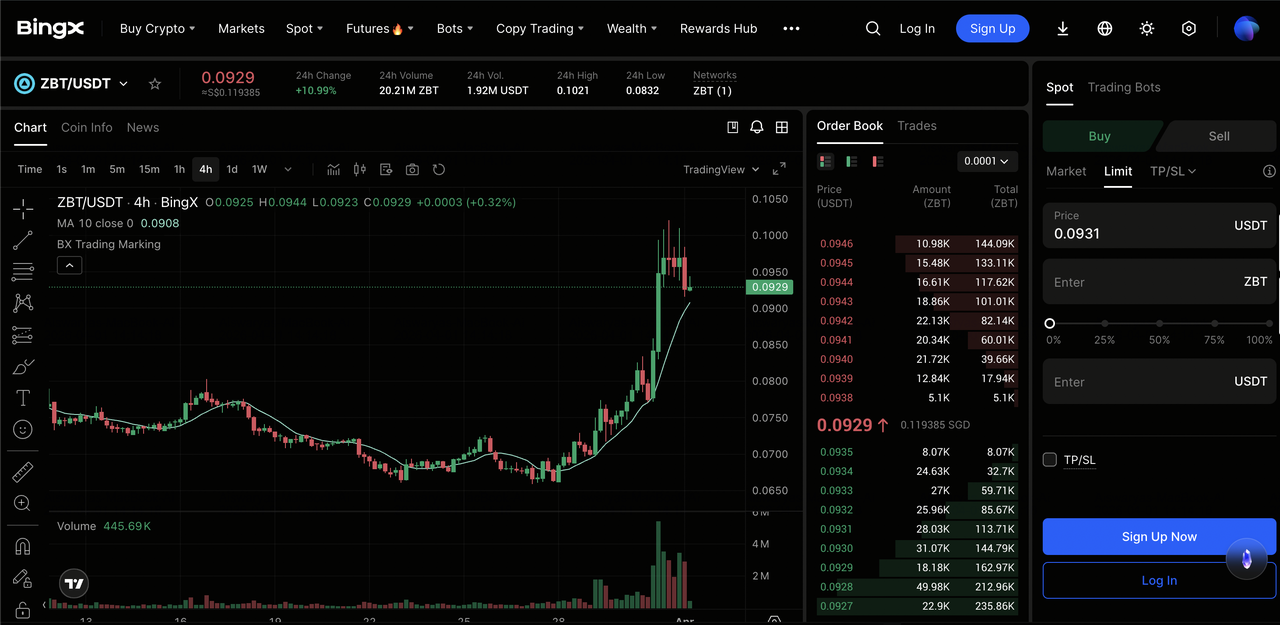
Task: Add ZBT/USDT to favorites star
Action: coord(155,84)
